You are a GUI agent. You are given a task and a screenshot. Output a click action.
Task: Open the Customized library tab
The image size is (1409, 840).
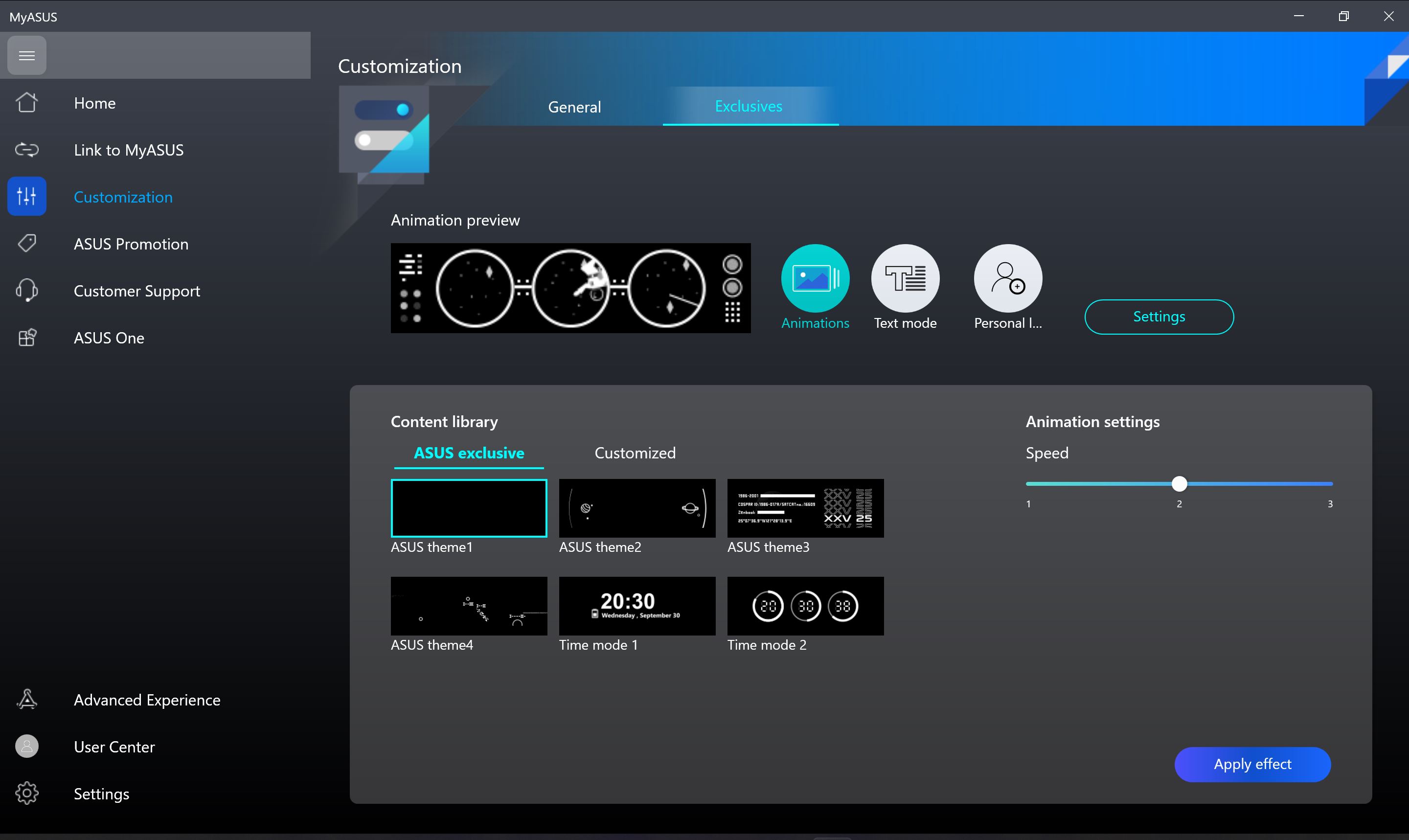(x=635, y=453)
